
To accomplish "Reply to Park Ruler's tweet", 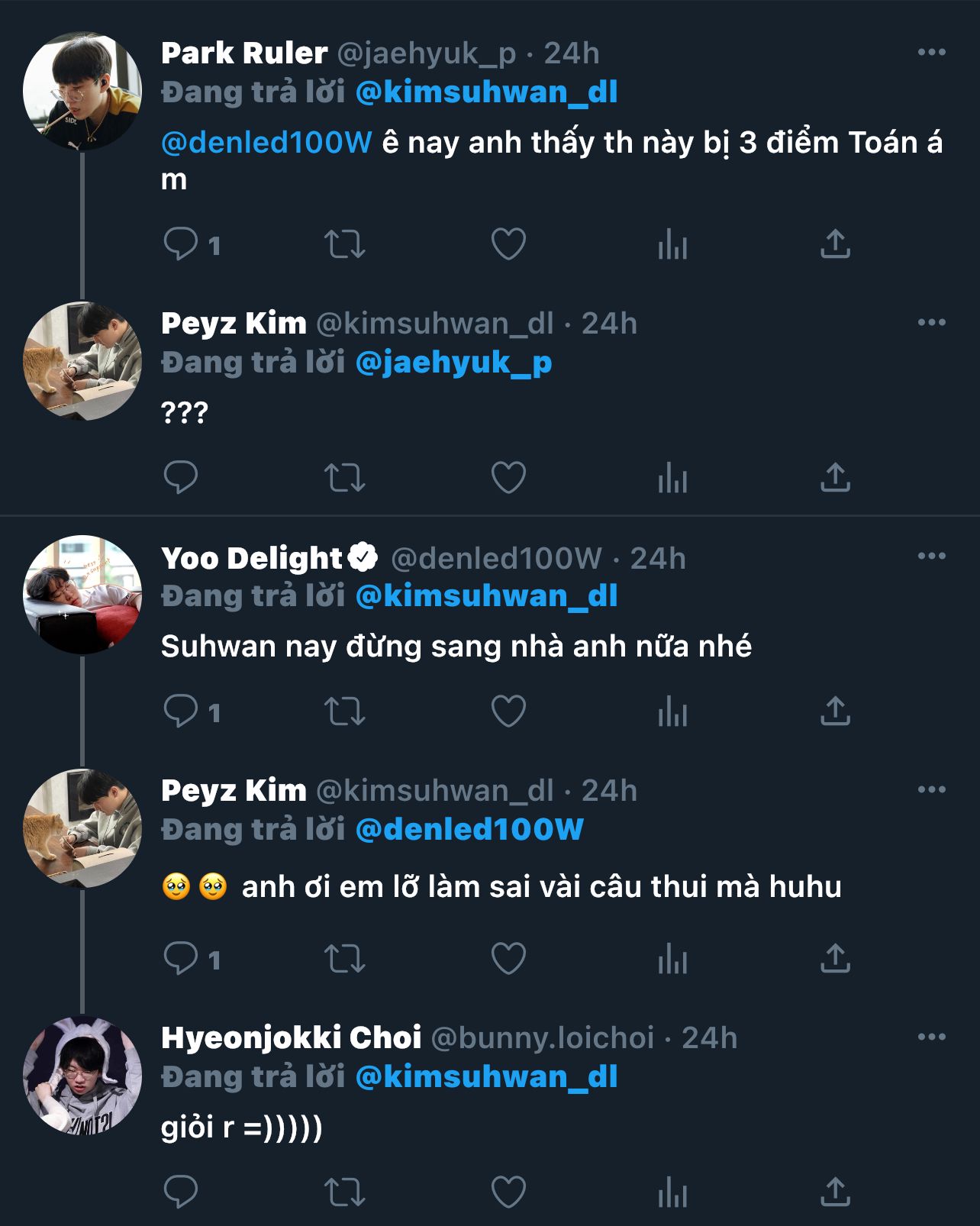I will pyautogui.click(x=181, y=244).
